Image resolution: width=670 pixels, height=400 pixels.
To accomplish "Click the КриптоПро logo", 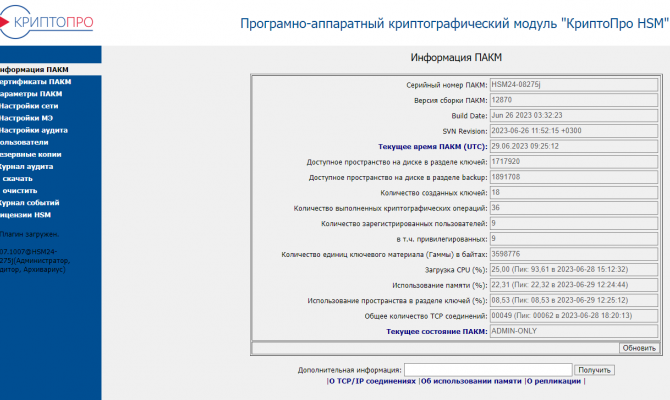I will coord(46,21).
